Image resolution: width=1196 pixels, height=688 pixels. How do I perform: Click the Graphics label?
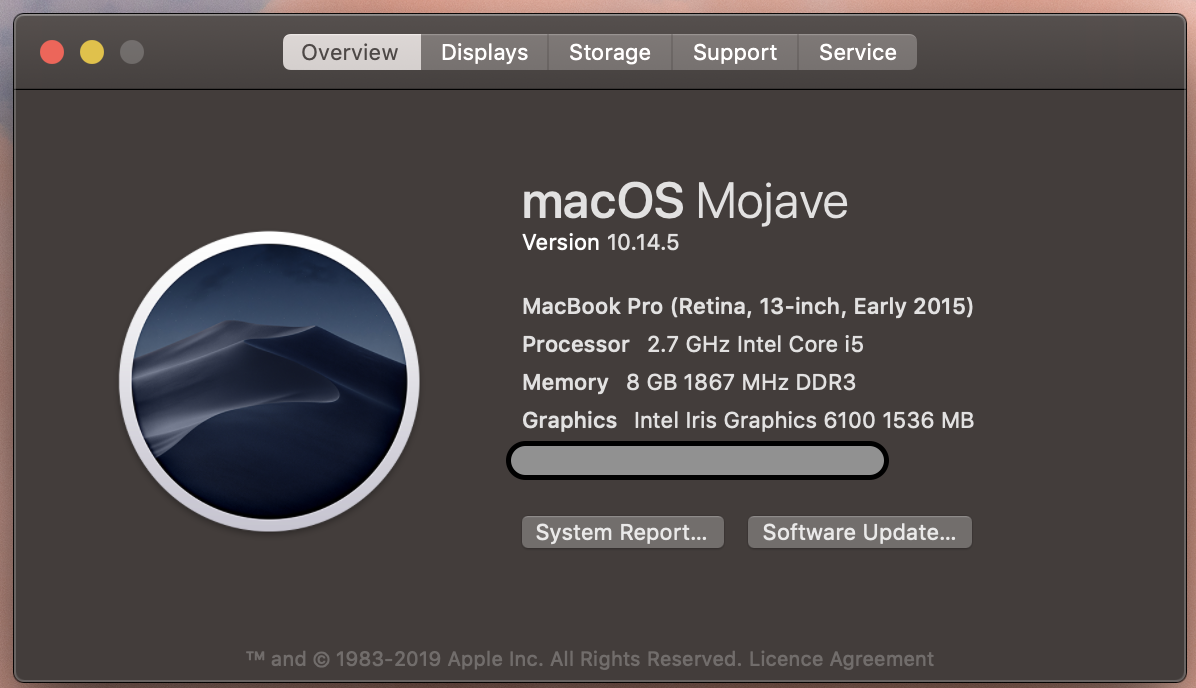coord(569,420)
